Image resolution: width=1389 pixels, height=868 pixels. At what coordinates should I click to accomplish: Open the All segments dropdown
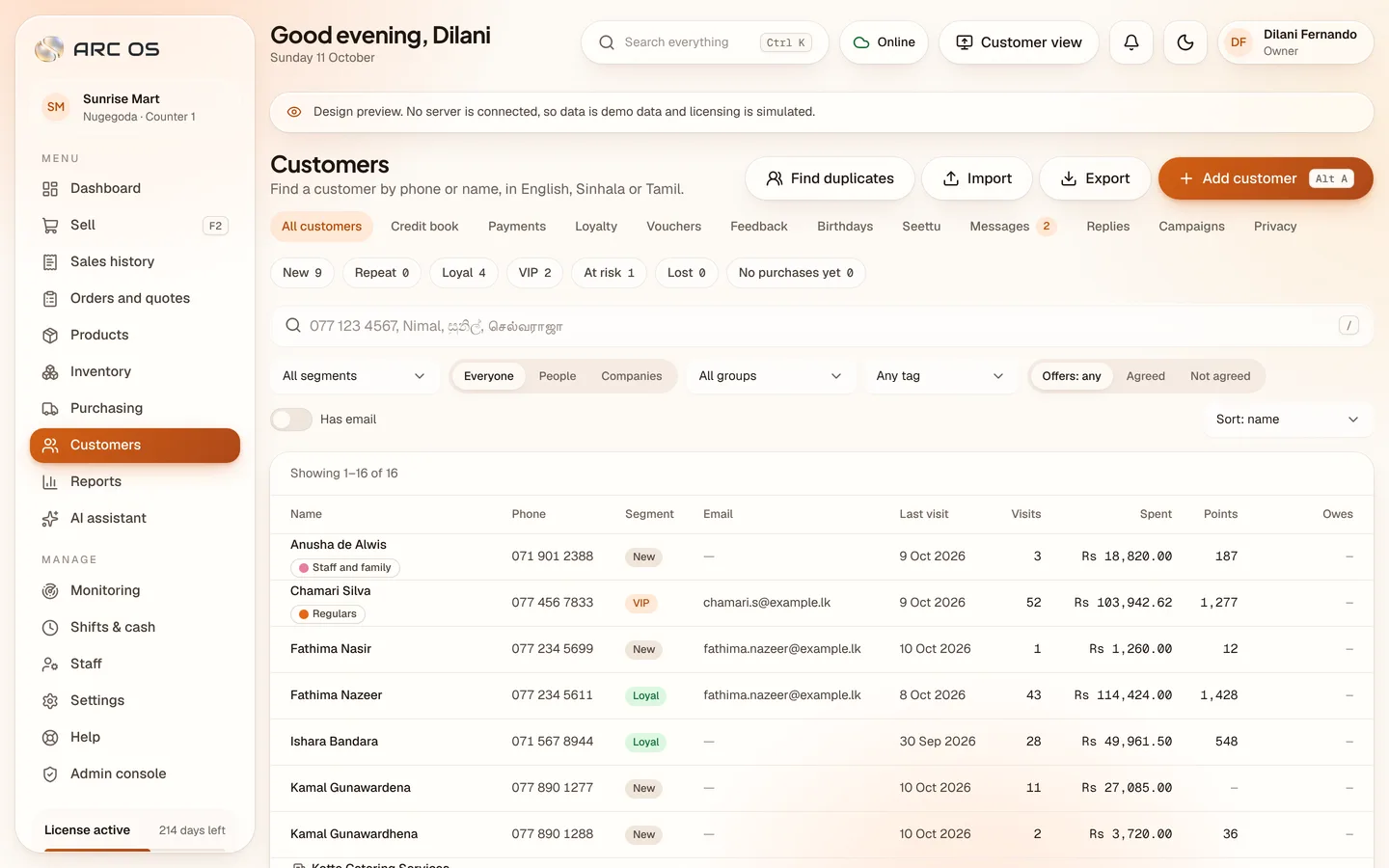(x=354, y=376)
